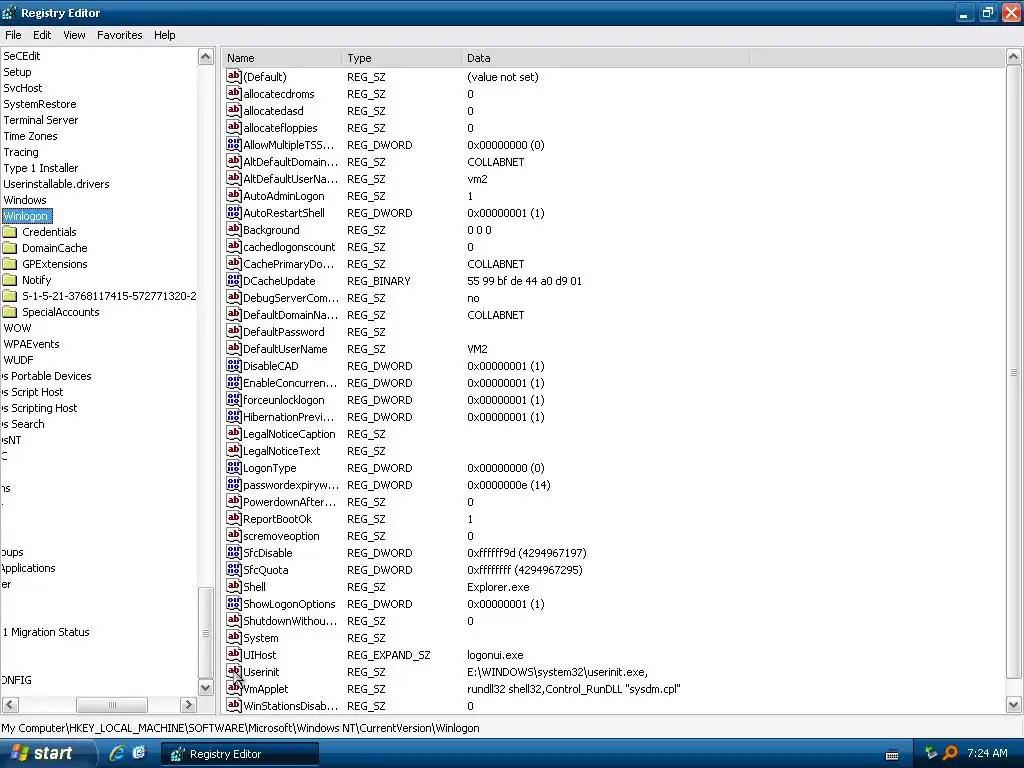Select the Winlogon key in the tree

[x=26, y=216]
